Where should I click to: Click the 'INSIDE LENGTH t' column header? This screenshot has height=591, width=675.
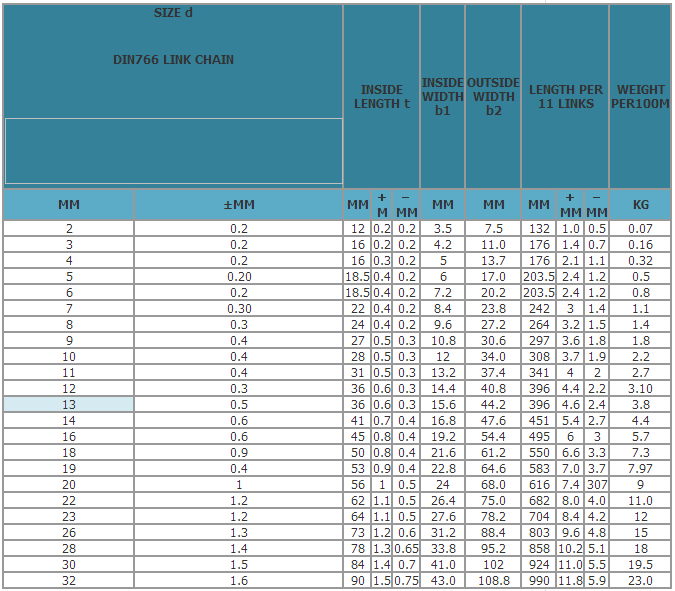tap(381, 96)
